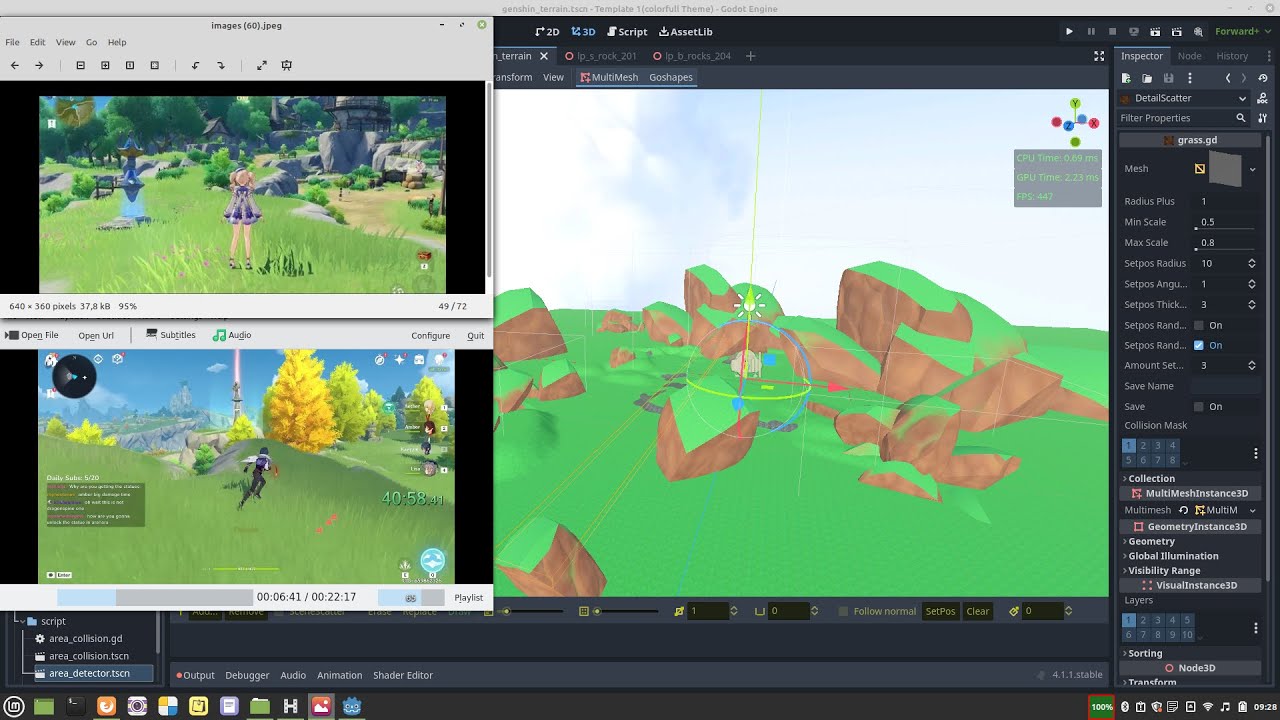Launch Godot from the taskbar
This screenshot has height=720, width=1280.
[352, 706]
